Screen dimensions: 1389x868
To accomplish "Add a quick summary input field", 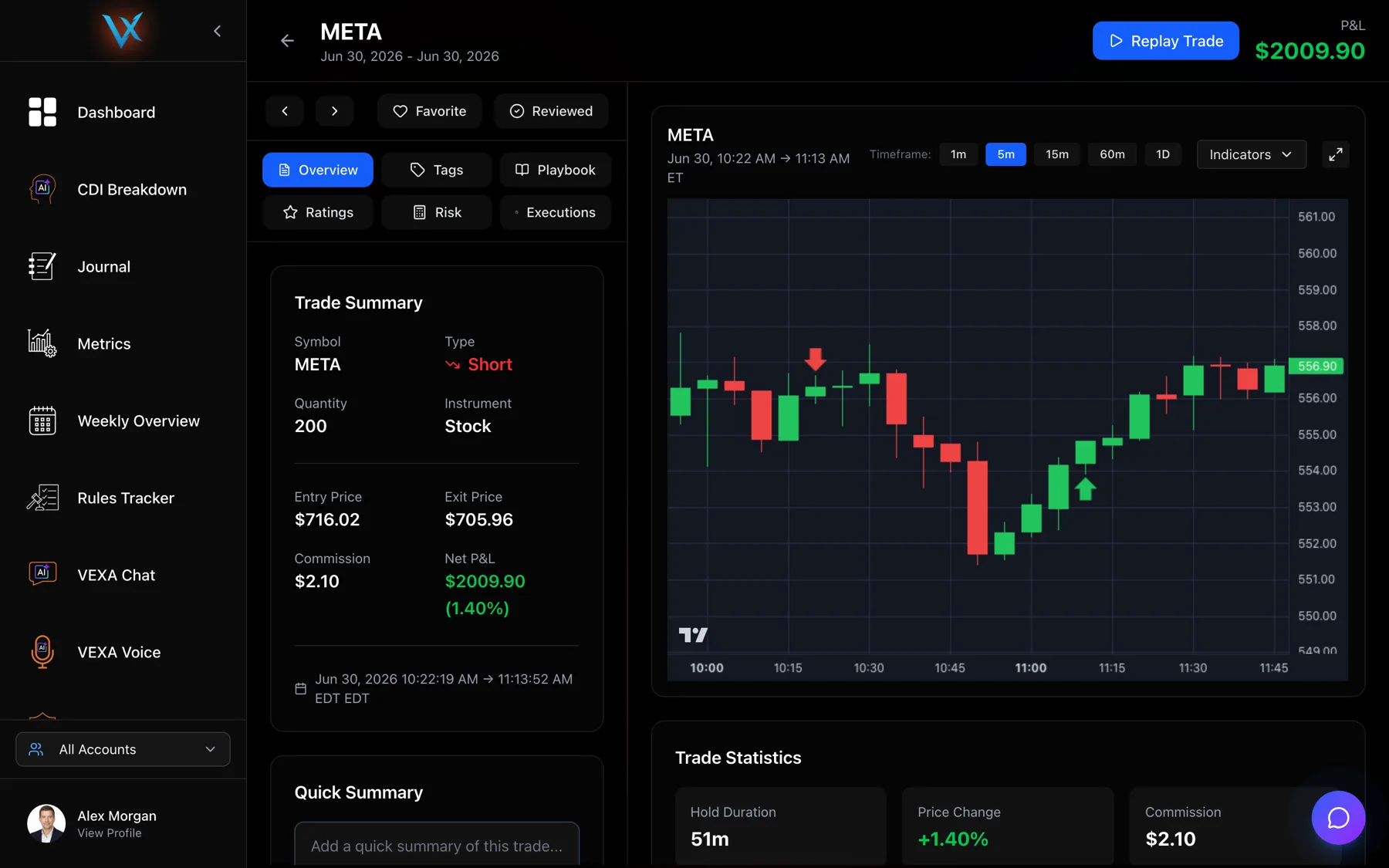I will (437, 845).
